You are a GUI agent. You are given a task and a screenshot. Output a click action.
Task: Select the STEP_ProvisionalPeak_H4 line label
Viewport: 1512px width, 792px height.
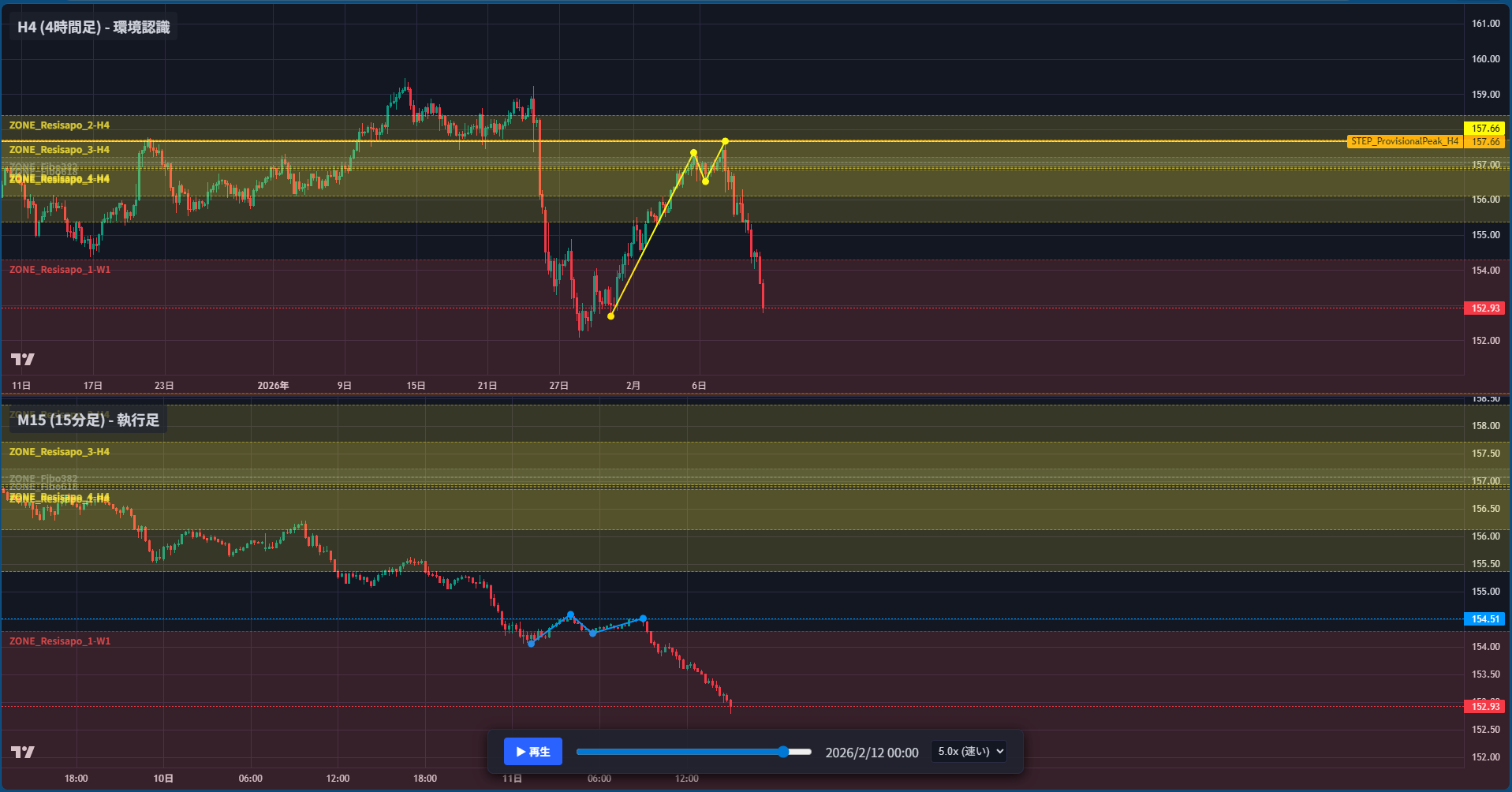[1404, 141]
